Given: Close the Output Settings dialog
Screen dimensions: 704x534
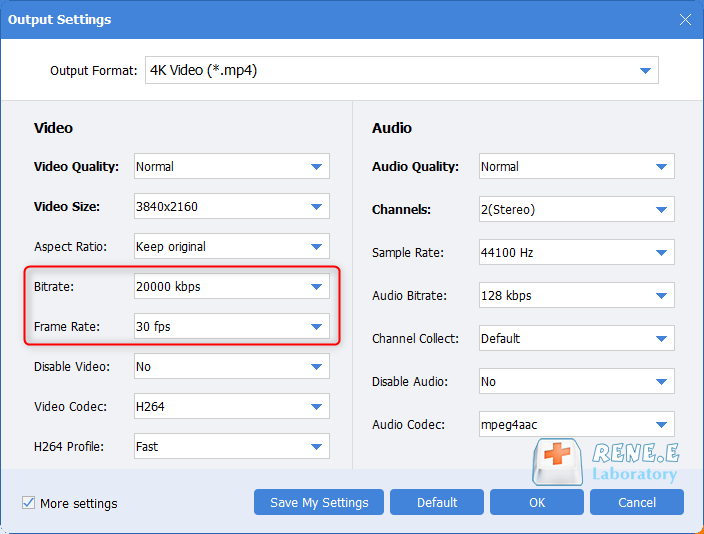Looking at the screenshot, I should click(685, 19).
